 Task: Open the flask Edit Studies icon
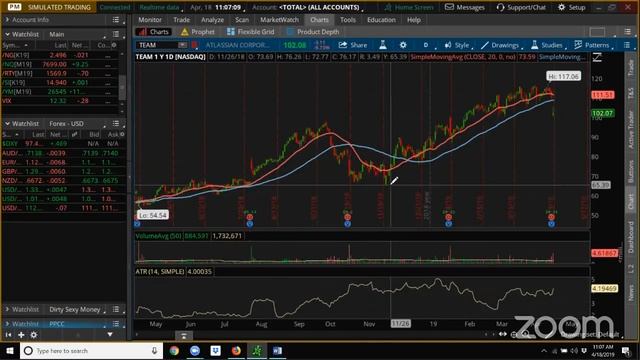pyautogui.click(x=383, y=45)
